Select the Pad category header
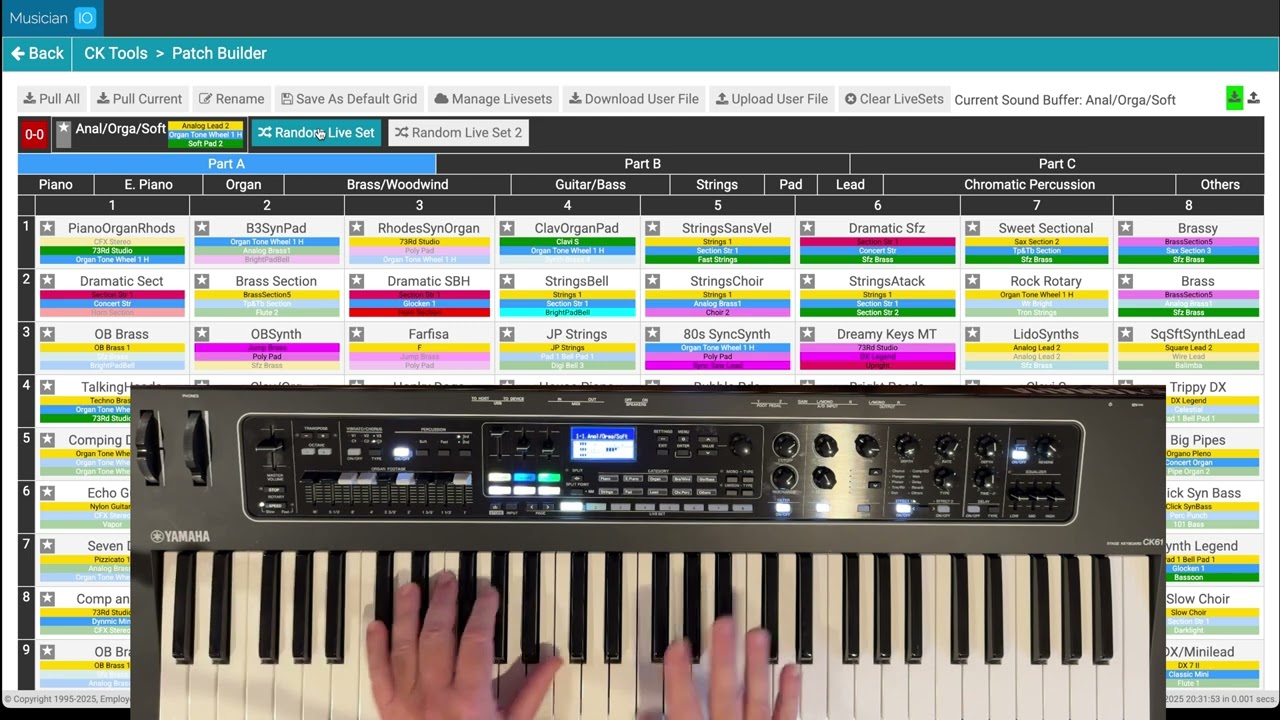This screenshot has width=1280, height=720. coord(791,184)
